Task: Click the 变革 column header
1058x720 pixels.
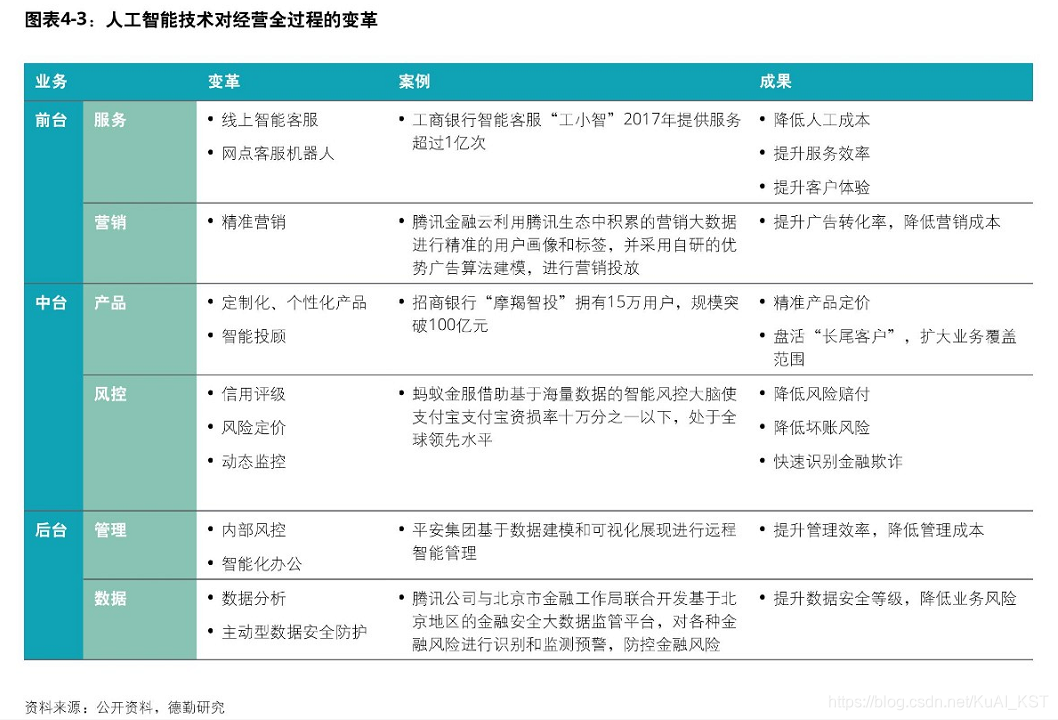Action: [x=221, y=82]
